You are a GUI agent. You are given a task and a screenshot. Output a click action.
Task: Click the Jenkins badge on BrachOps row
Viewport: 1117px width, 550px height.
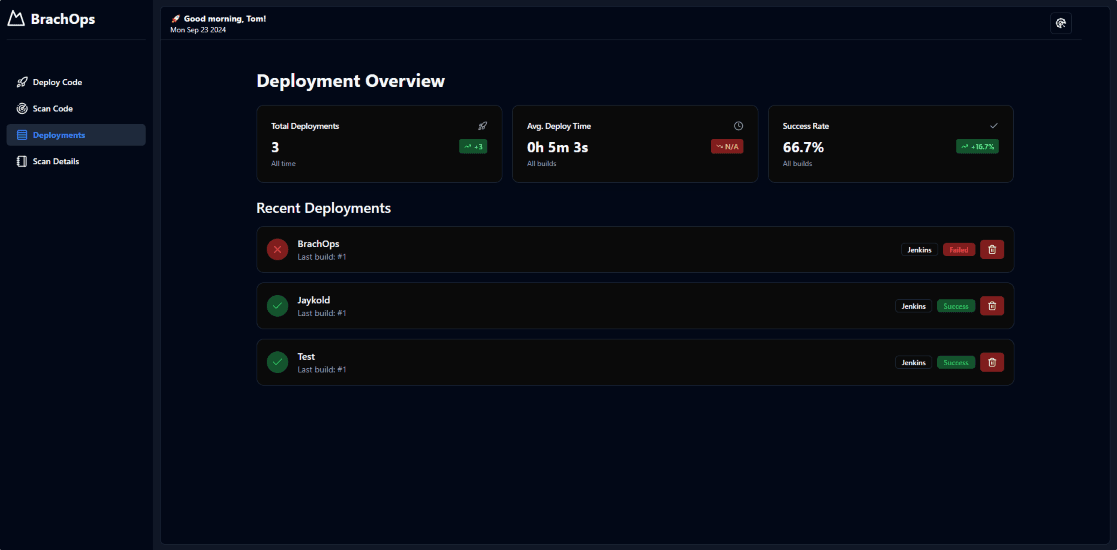click(920, 249)
